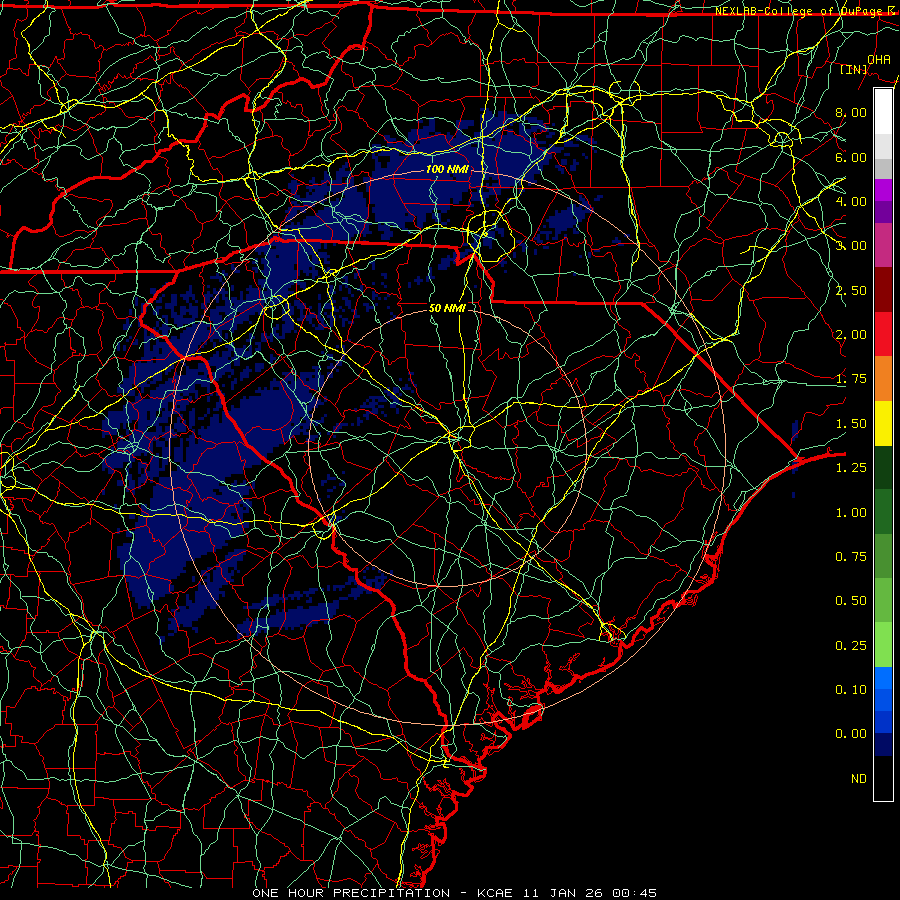900x900 pixels.
Task: Click the OHA product code label
Action: 879,59
